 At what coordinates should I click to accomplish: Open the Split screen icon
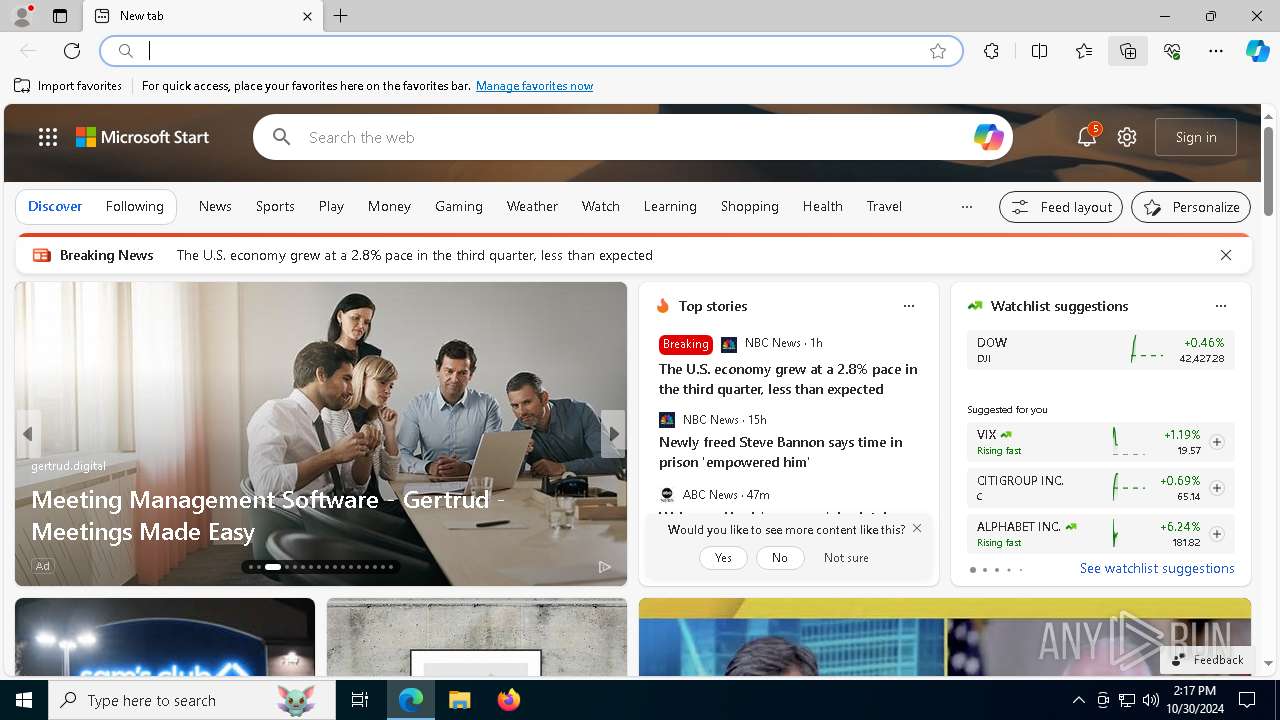tap(1039, 51)
